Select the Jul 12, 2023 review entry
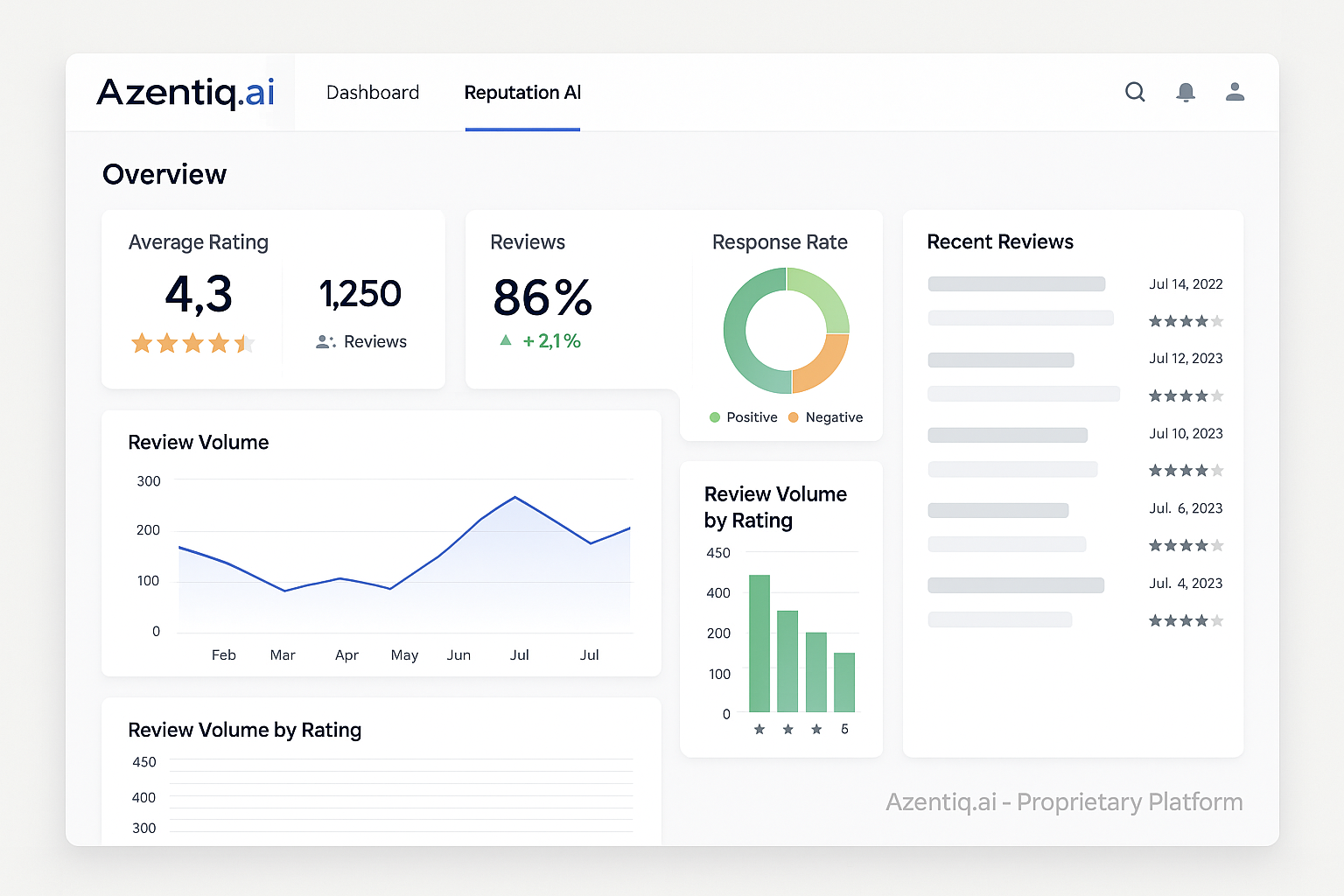This screenshot has width=1344, height=896. tap(1186, 358)
